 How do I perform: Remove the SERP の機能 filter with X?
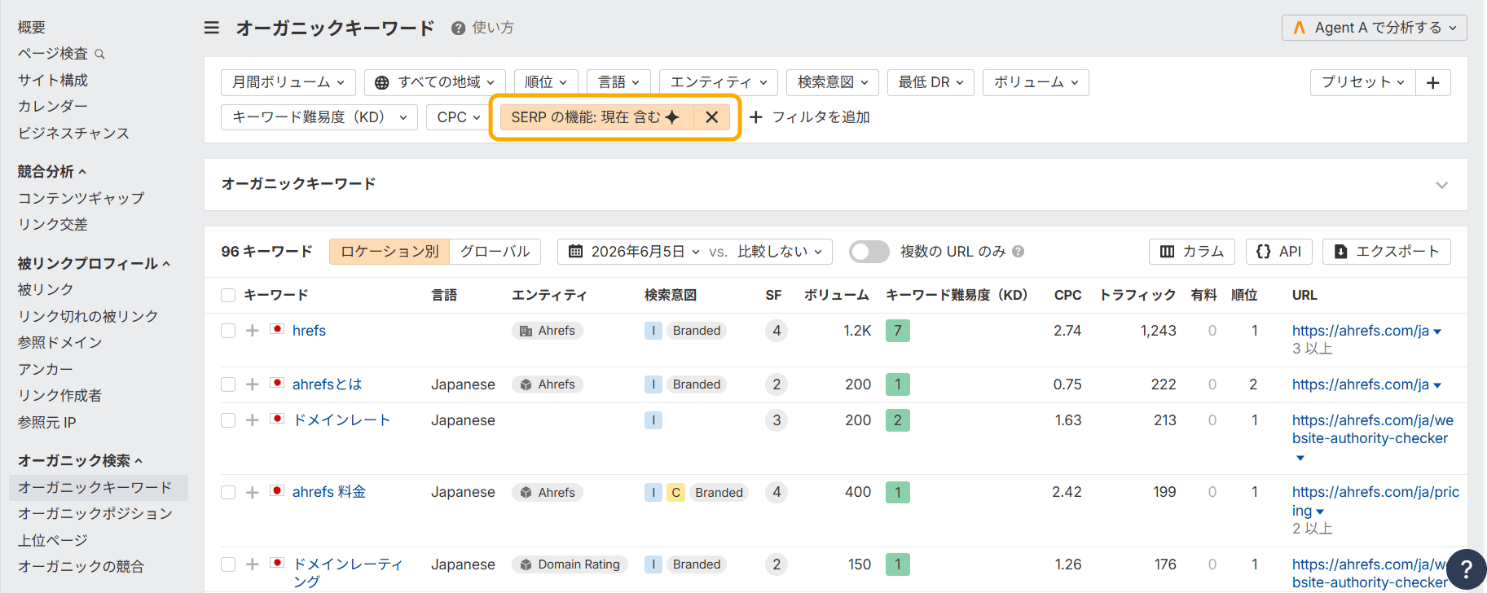pyautogui.click(x=712, y=117)
